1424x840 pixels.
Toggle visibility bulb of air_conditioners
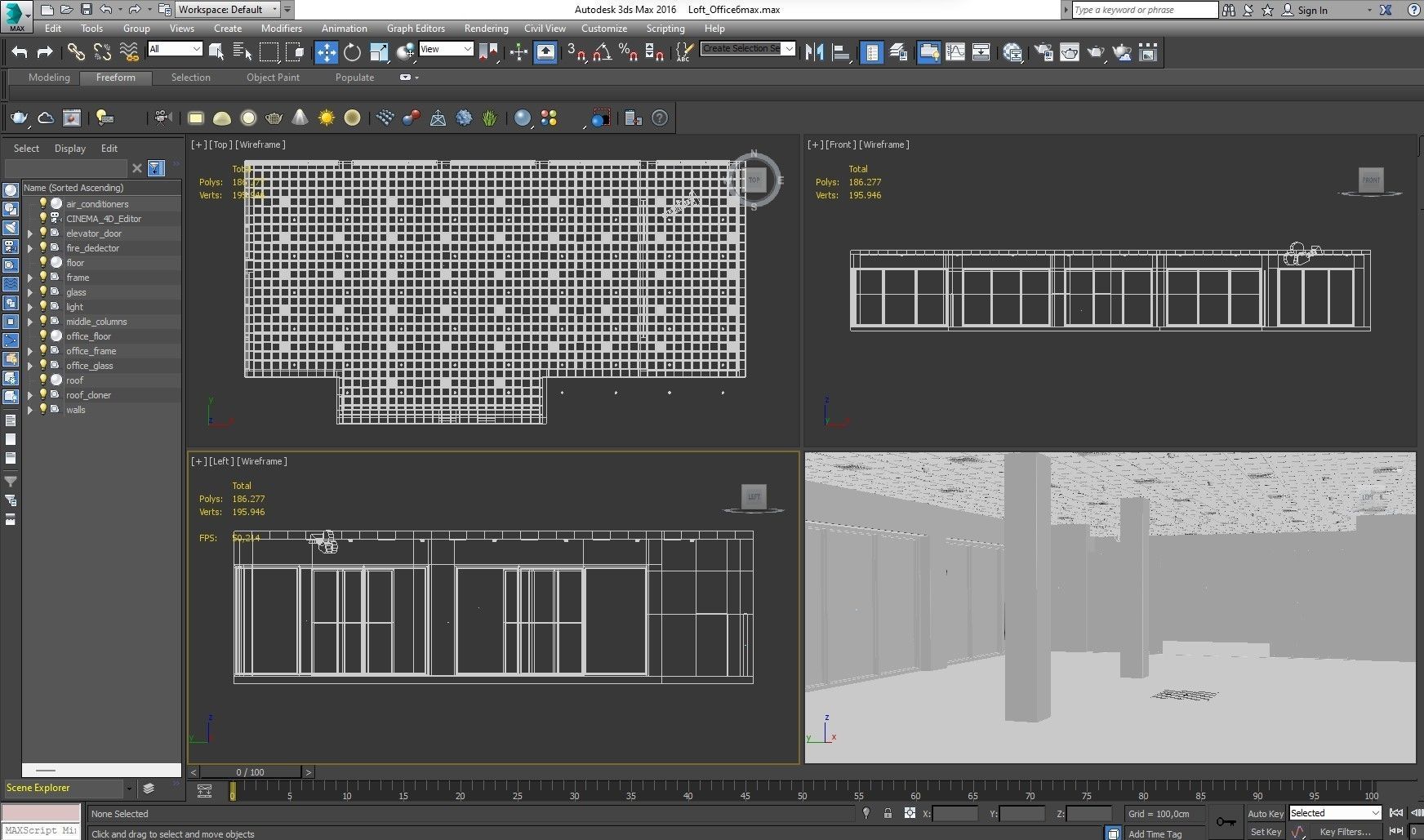pos(43,204)
